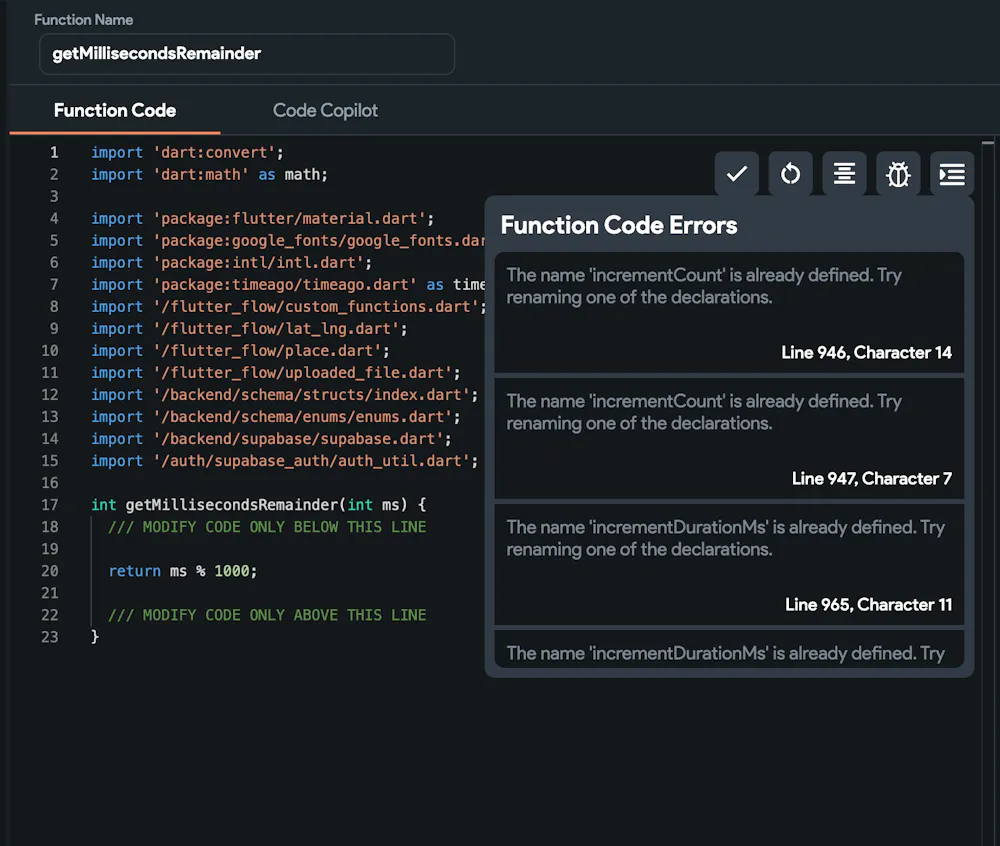This screenshot has width=1000, height=846.
Task: Click the MODIFY CODE ONLY ABOVE comment
Action: point(267,615)
